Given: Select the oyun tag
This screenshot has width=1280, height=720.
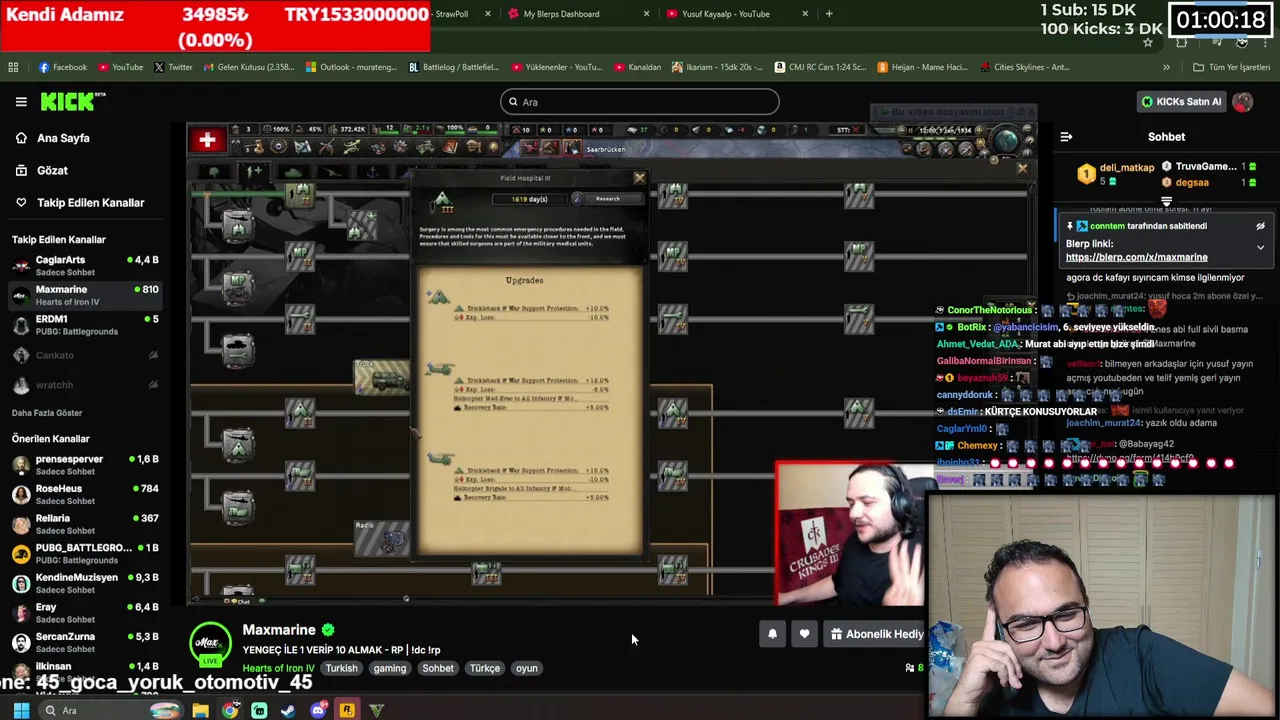Looking at the screenshot, I should pyautogui.click(x=527, y=668).
